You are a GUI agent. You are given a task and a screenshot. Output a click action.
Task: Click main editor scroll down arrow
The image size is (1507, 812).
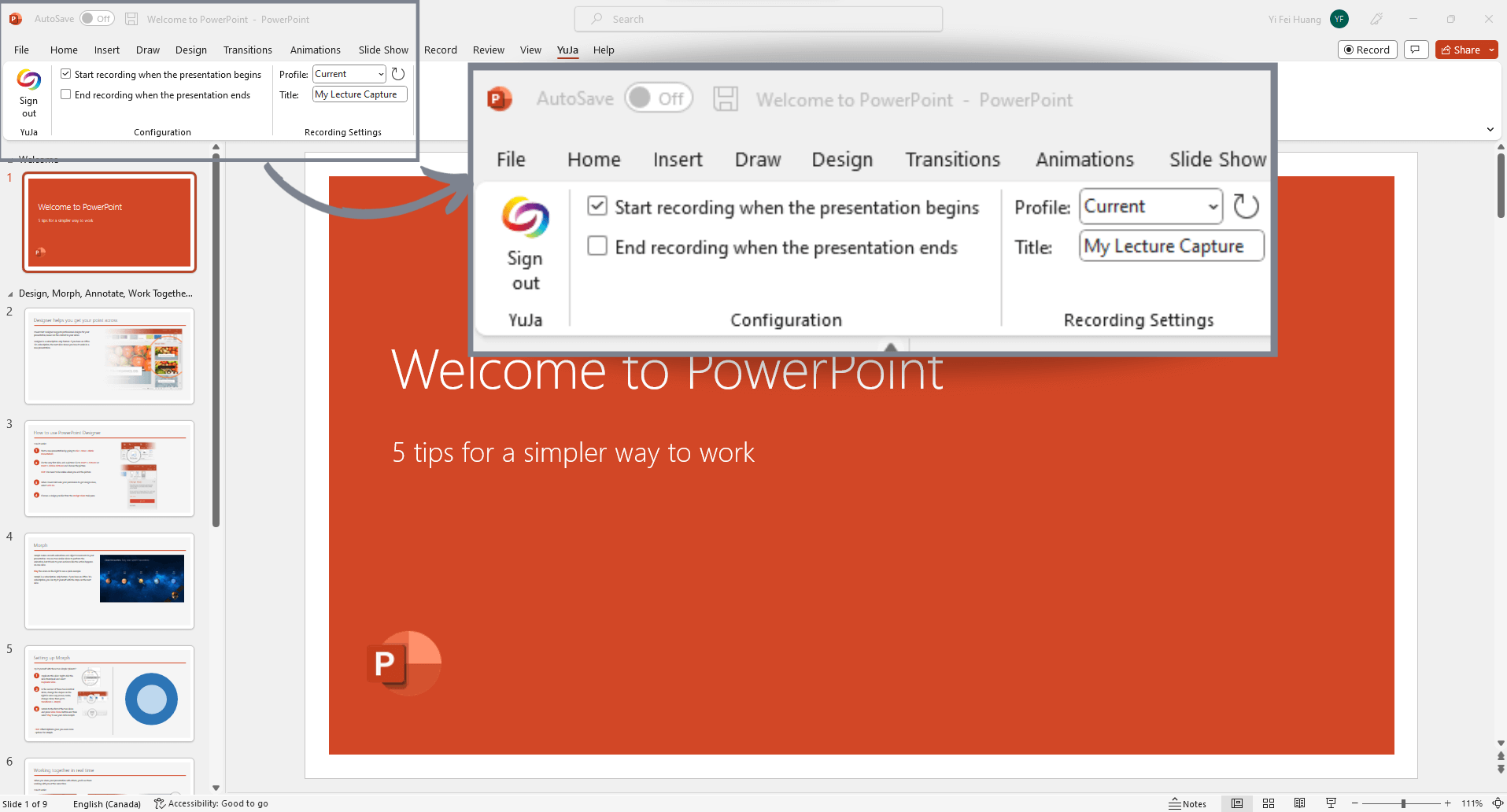click(x=1501, y=744)
